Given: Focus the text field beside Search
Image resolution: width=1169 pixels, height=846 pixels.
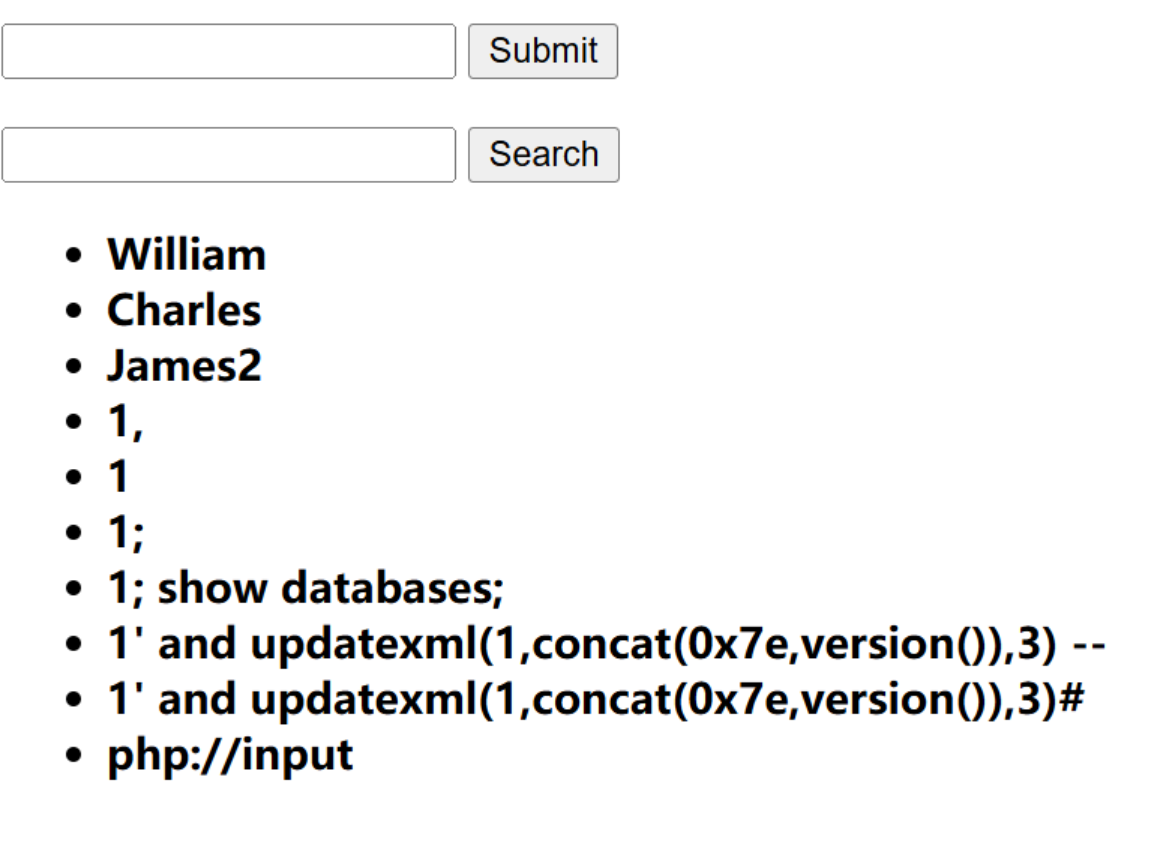Looking at the screenshot, I should point(229,155).
